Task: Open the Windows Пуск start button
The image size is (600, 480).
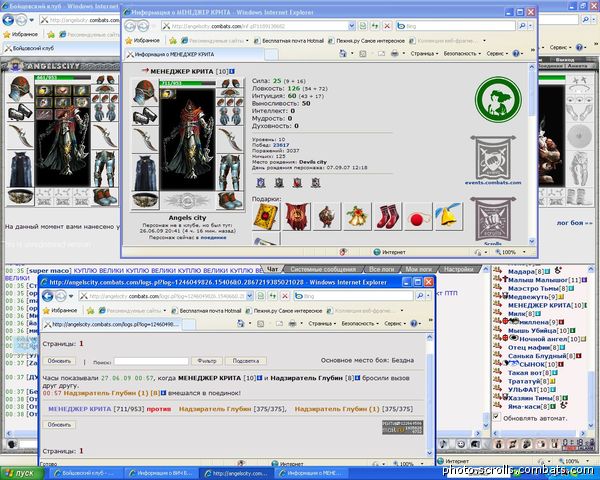Action: (x=22, y=473)
